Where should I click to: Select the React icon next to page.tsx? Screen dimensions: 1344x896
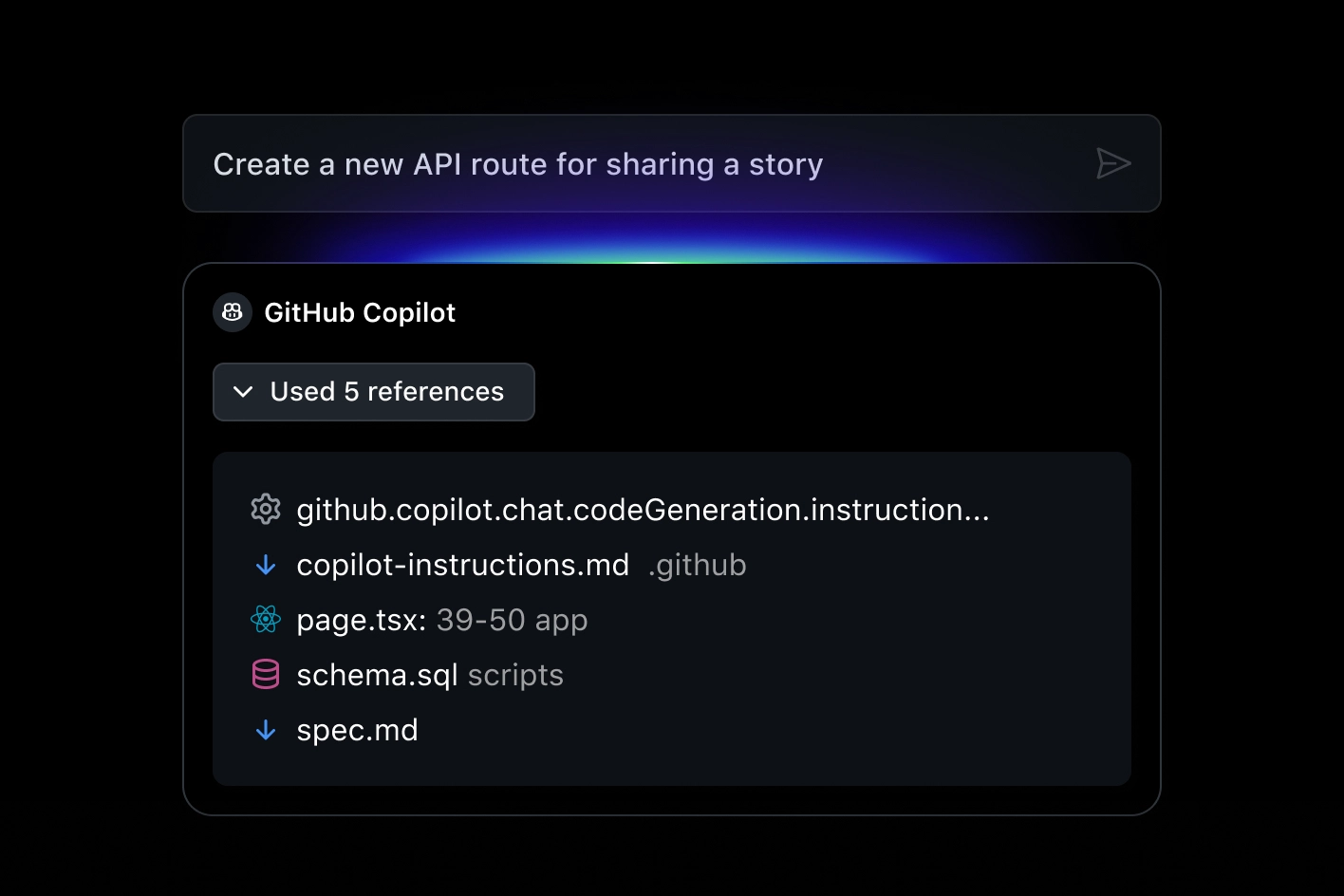[x=266, y=619]
